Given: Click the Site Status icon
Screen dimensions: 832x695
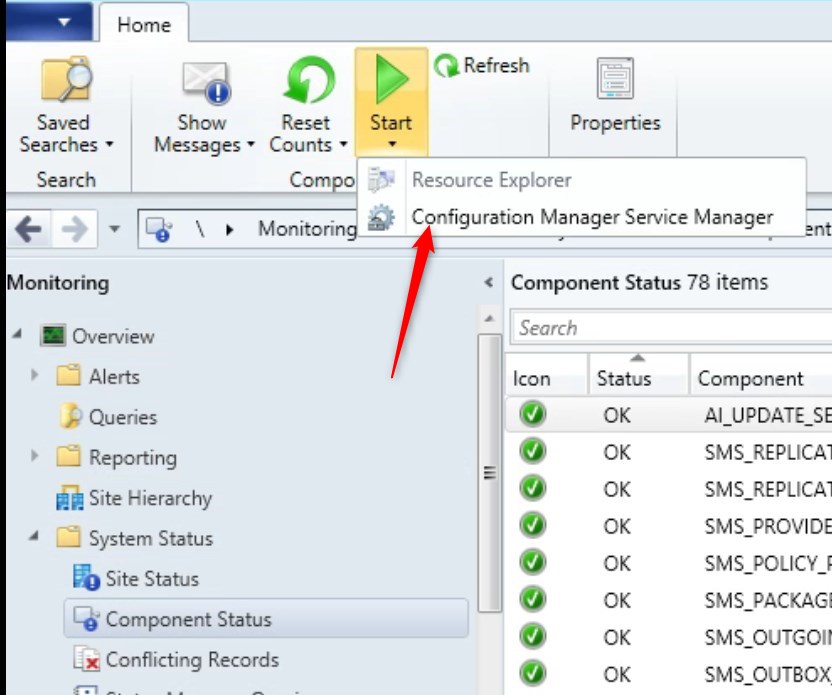Looking at the screenshot, I should (x=86, y=578).
